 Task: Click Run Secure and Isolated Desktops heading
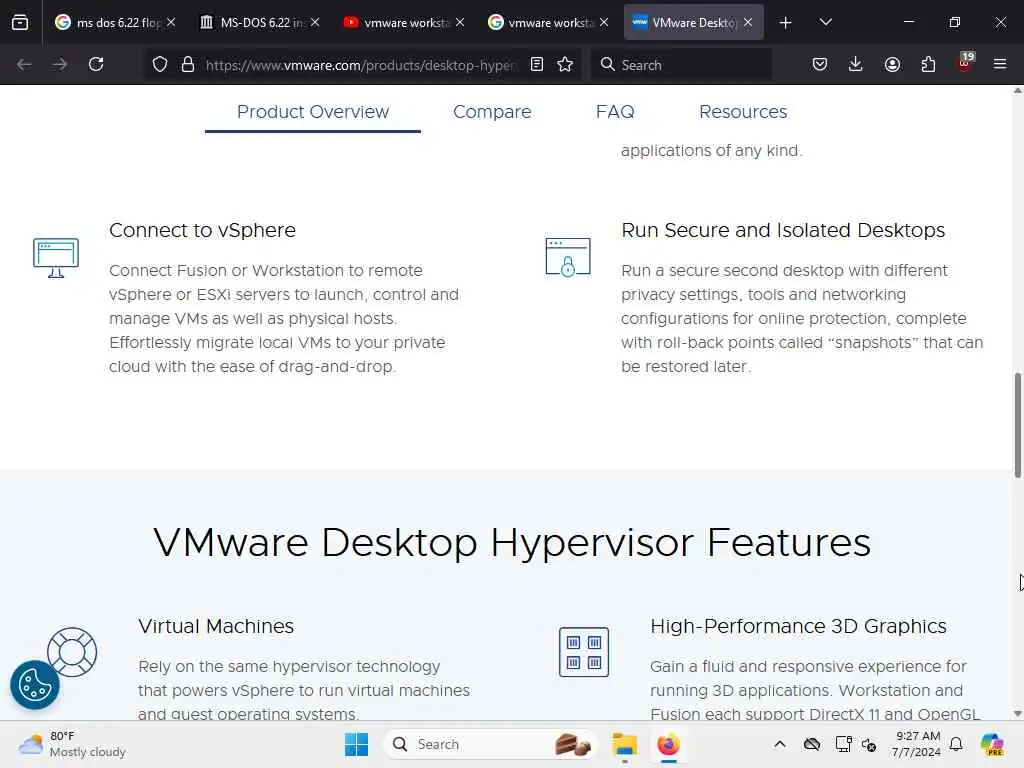[783, 230]
